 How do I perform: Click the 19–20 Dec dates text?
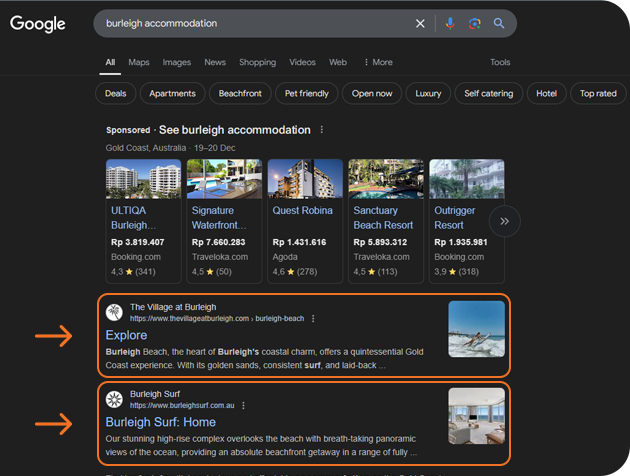215,148
